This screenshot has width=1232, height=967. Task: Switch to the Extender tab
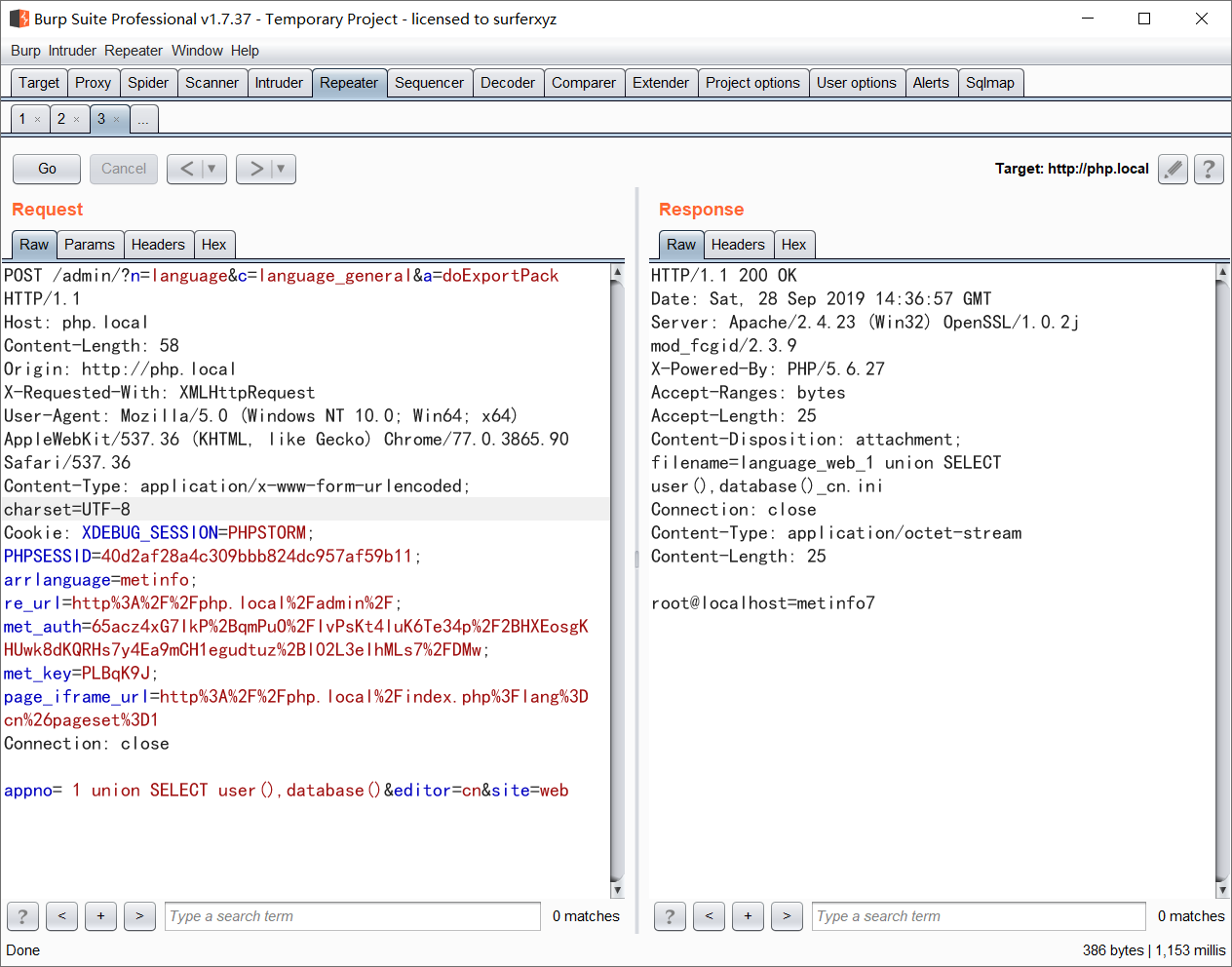pyautogui.click(x=661, y=83)
